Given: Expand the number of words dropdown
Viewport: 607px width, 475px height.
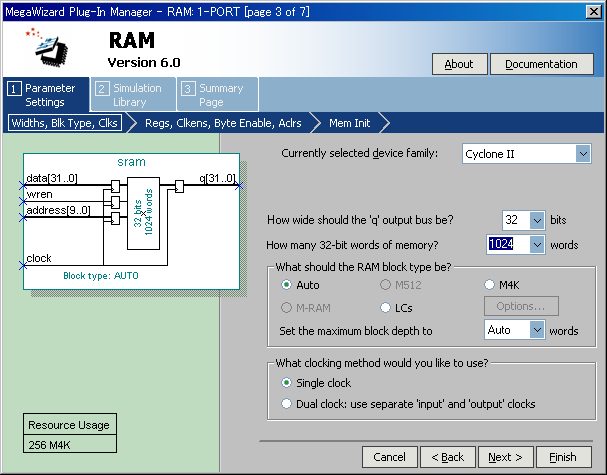Looking at the screenshot, I should tap(537, 245).
